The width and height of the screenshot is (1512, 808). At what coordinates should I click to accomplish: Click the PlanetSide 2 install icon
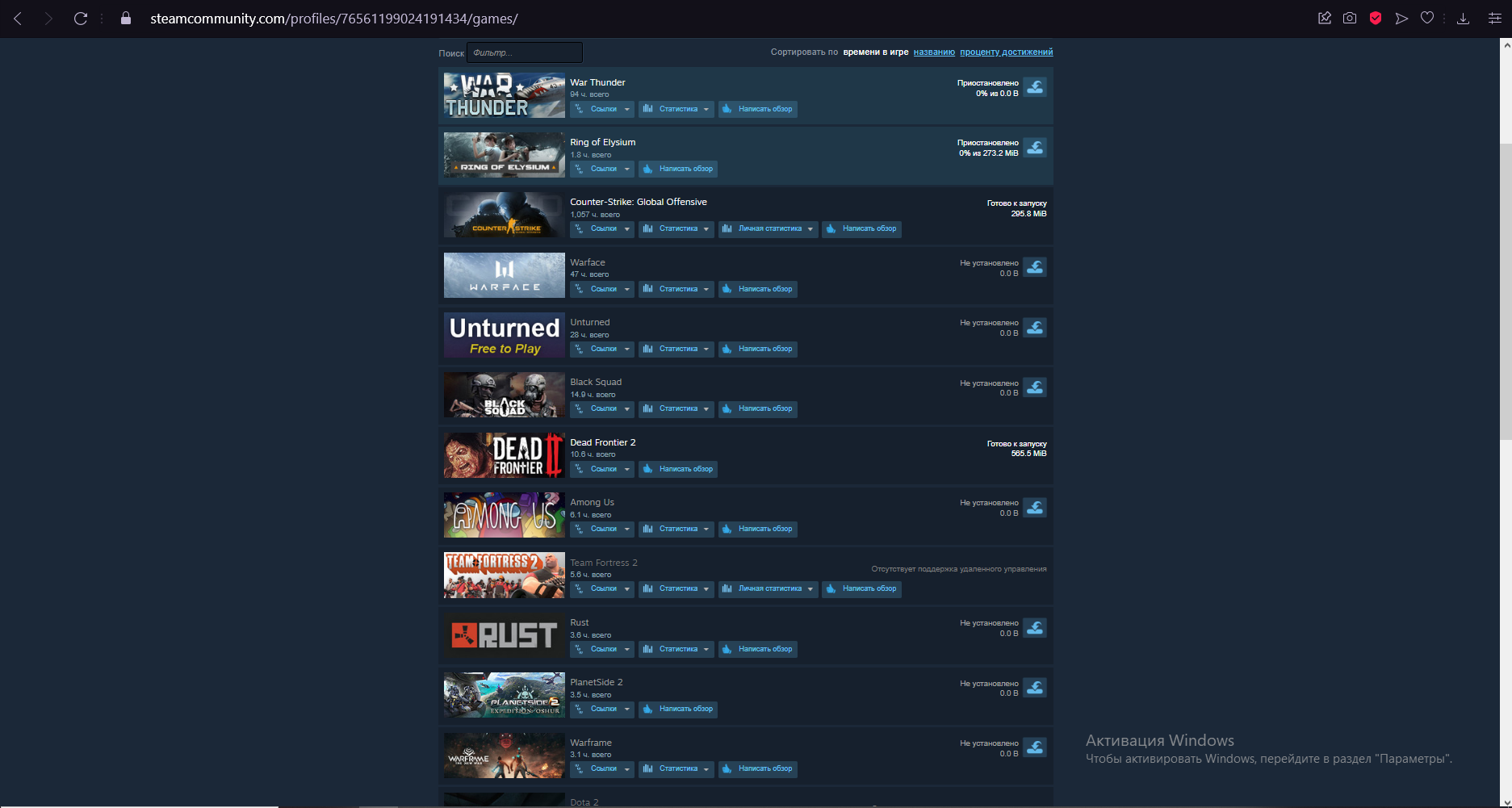coord(1035,688)
